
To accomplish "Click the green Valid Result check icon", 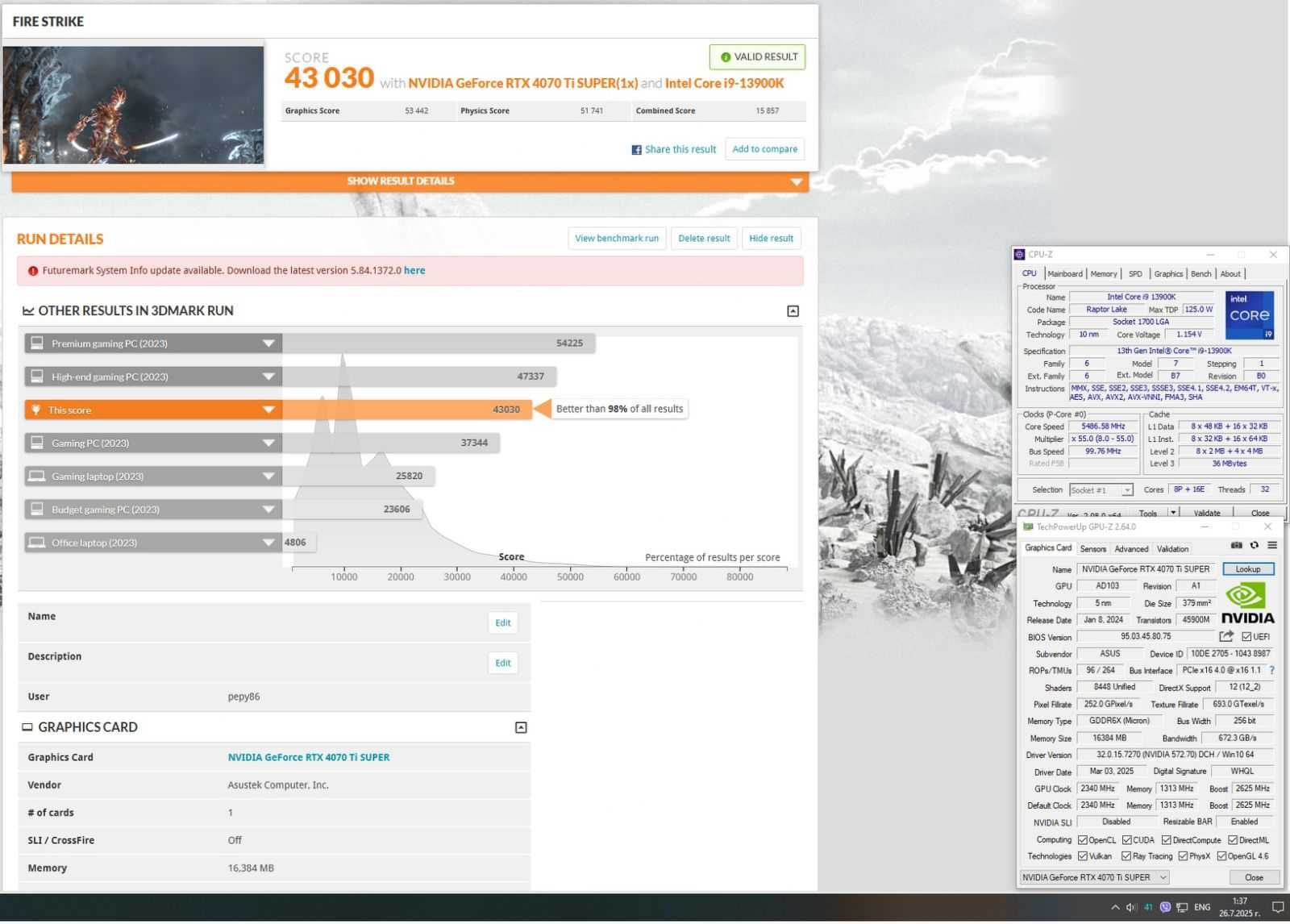I will [726, 57].
